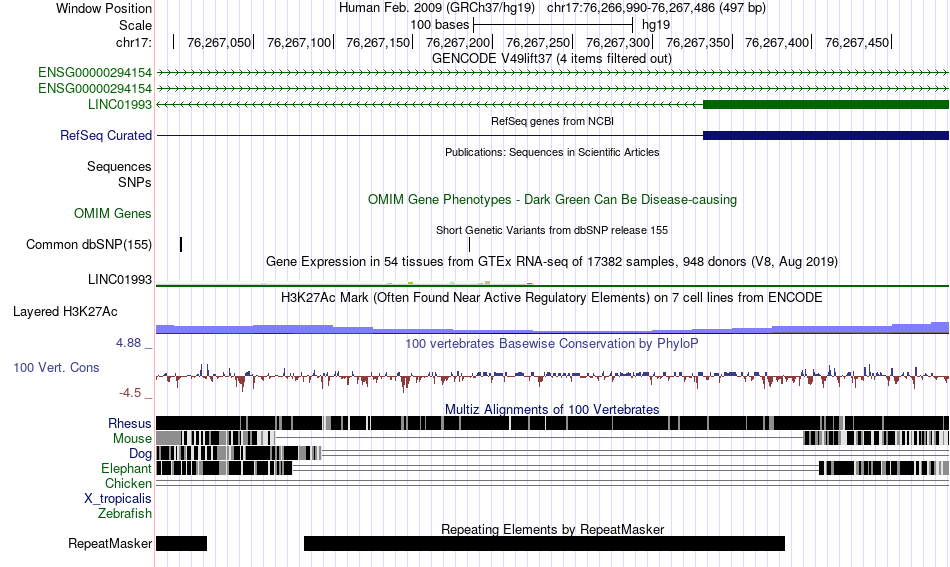
Task: Click the LINC01993 green exon block
Action: tap(826, 104)
